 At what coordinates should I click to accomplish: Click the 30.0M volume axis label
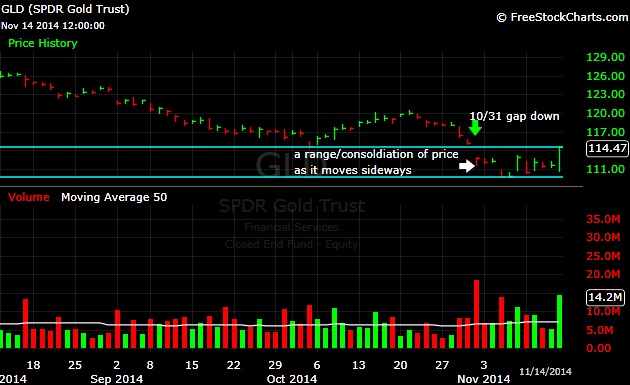click(603, 237)
